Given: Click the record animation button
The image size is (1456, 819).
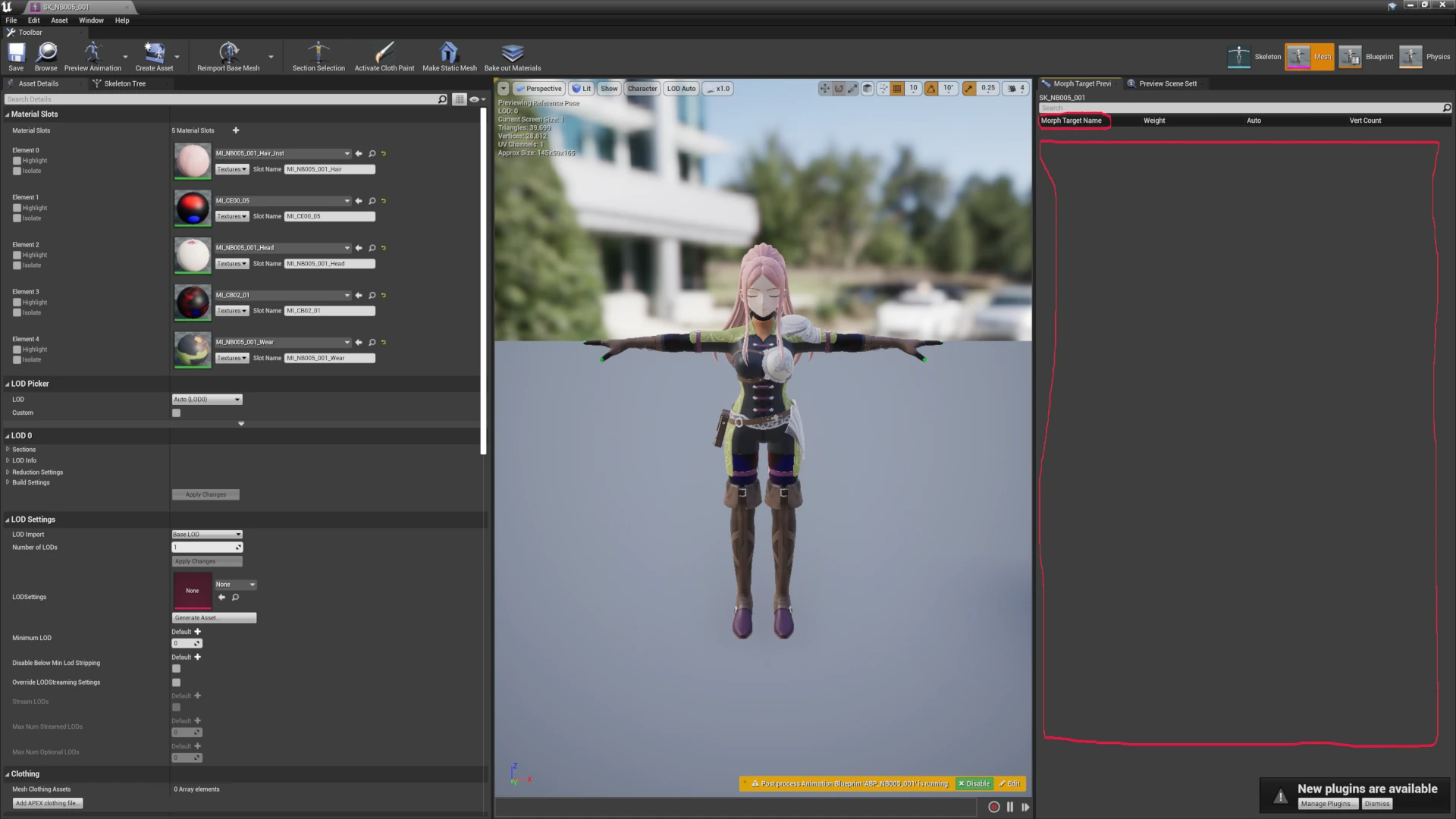Looking at the screenshot, I should coord(994,807).
